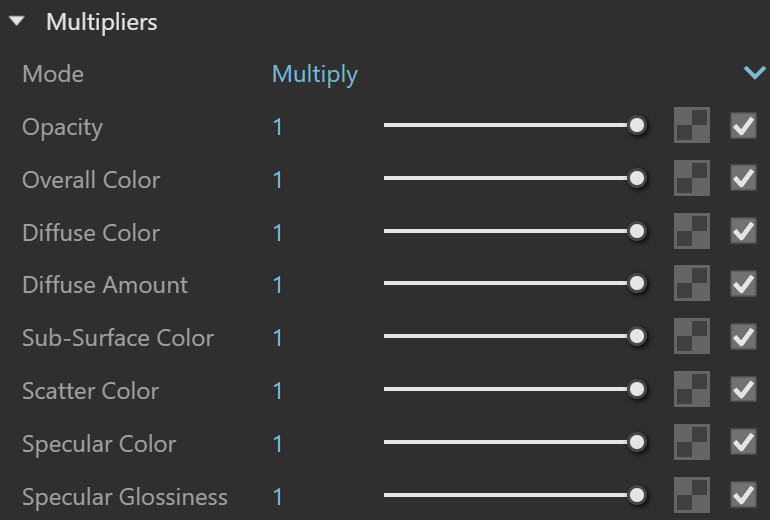Open the Sub-Surface Color texture map slot
Screen dimensions: 770x520
tap(691, 336)
